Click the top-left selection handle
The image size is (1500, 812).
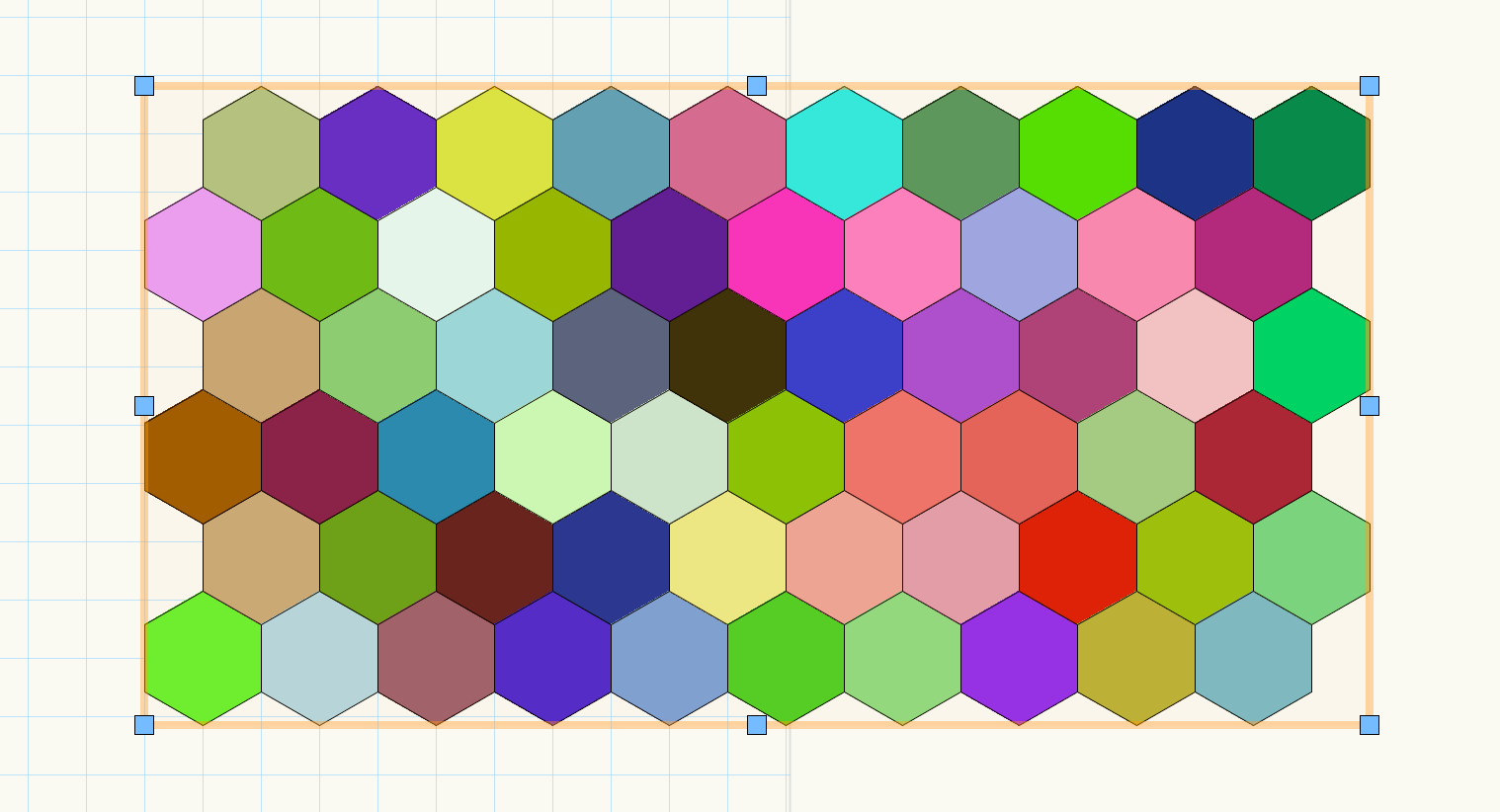[144, 86]
